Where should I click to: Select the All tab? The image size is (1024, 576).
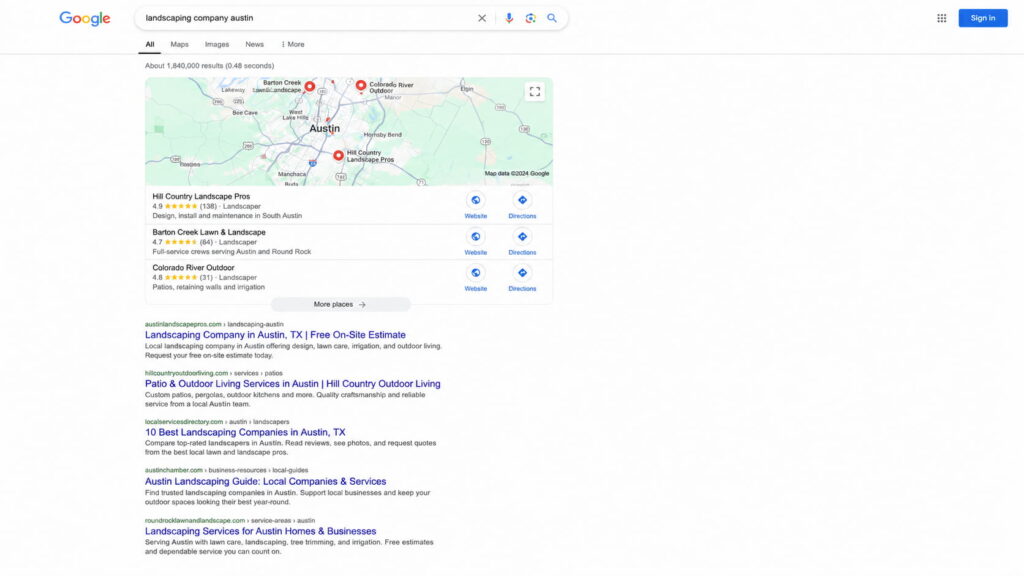pos(150,44)
